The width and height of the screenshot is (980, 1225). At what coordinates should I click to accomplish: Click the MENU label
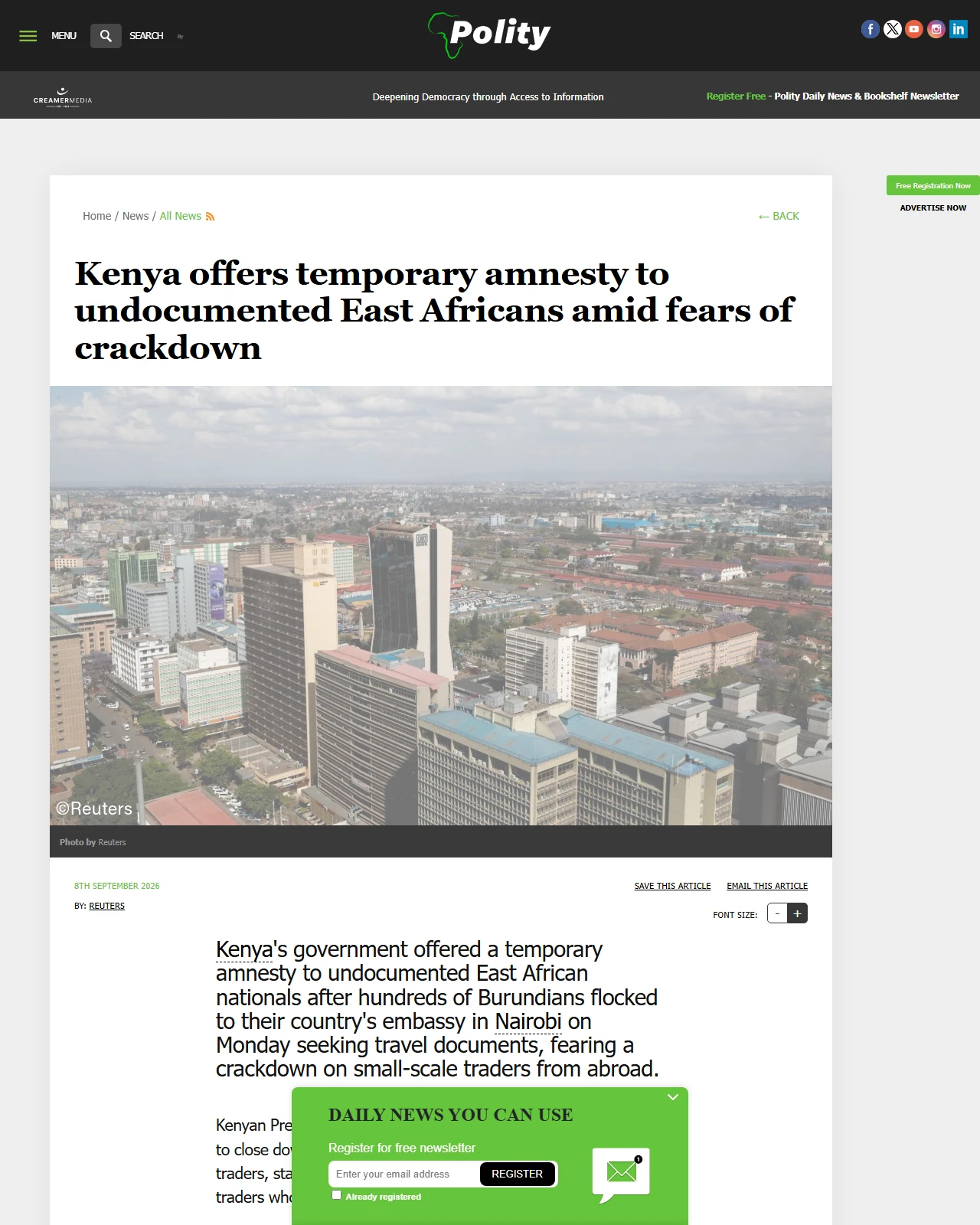[64, 36]
